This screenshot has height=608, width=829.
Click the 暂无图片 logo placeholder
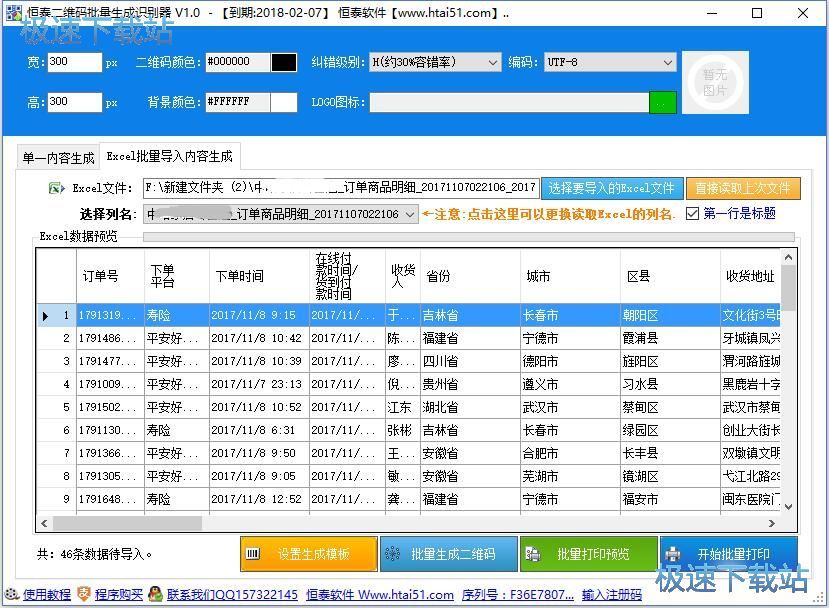[714, 82]
